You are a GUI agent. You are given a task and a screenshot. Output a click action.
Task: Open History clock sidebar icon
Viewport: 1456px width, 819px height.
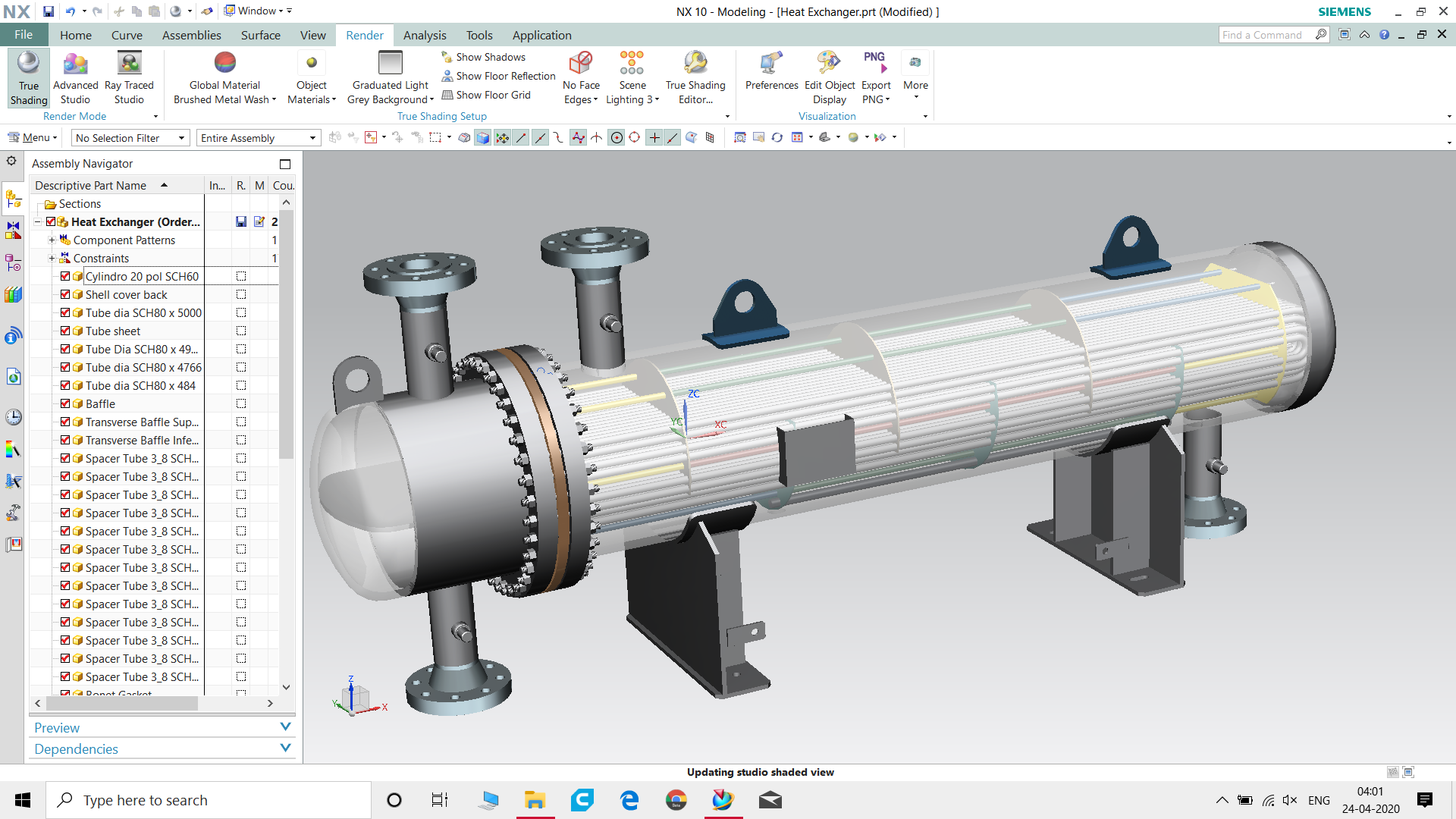pyautogui.click(x=14, y=417)
